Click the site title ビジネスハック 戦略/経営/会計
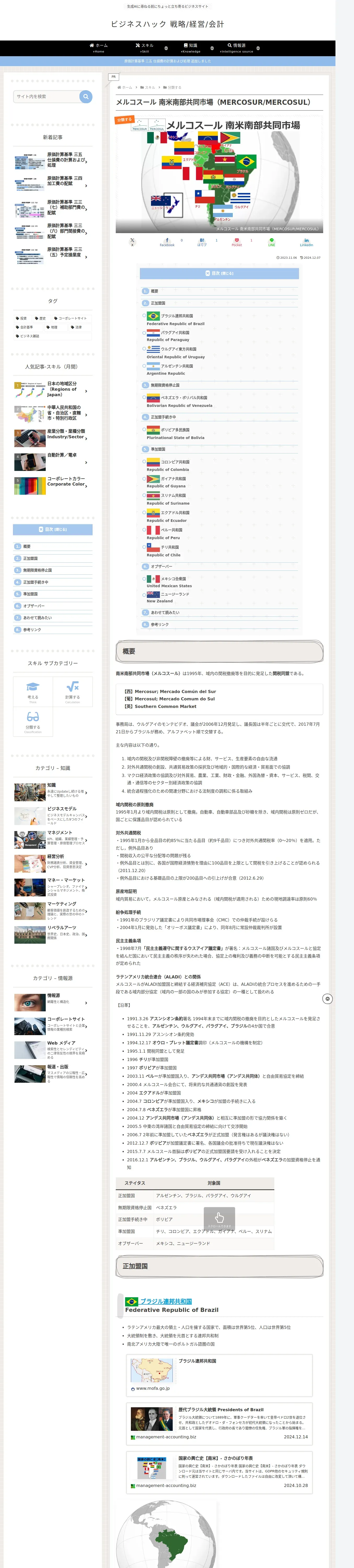The width and height of the screenshot is (354, 1568). tap(167, 24)
